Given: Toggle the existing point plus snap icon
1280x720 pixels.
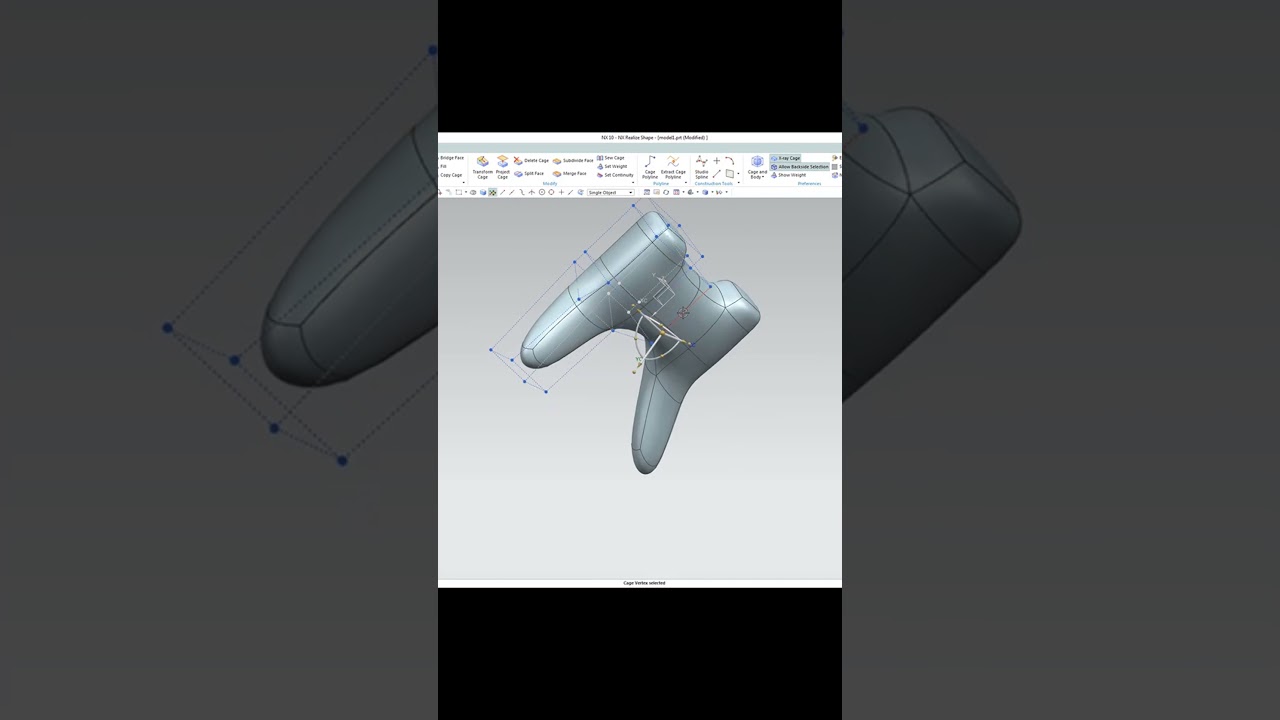Looking at the screenshot, I should pyautogui.click(x=561, y=192).
